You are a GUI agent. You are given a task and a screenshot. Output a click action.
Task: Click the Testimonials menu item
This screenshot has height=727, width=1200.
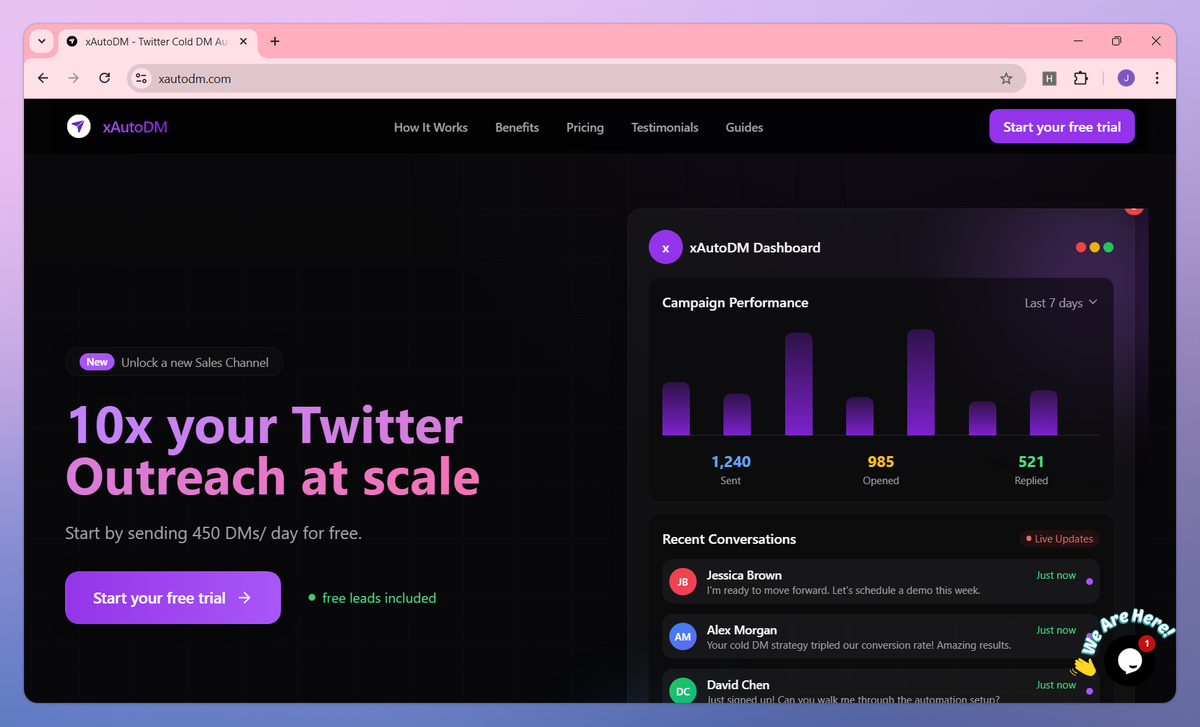[x=664, y=127]
